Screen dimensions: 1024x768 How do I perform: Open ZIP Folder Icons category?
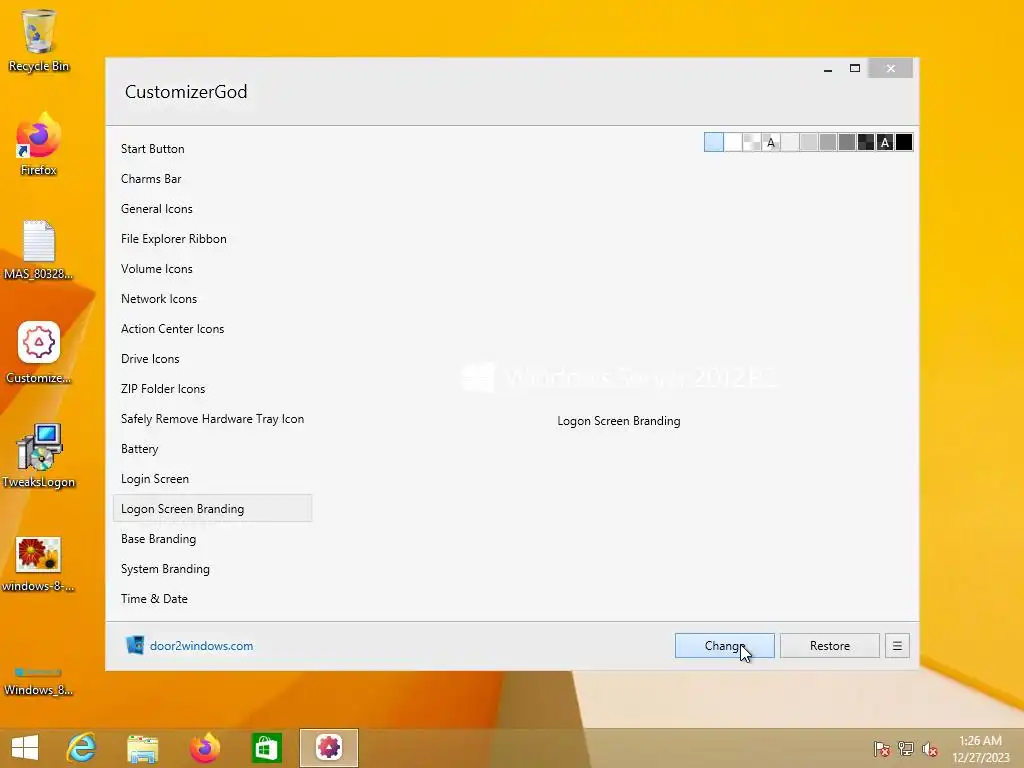click(x=212, y=389)
